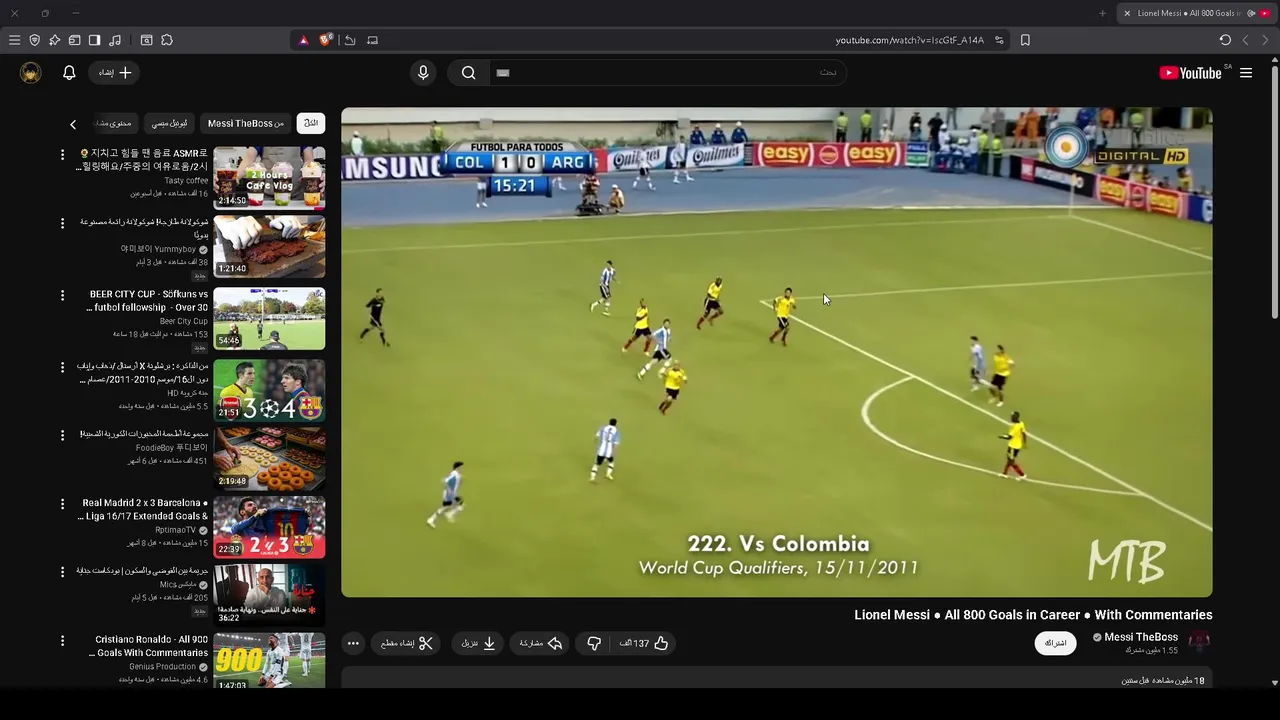
Task: Select the partially hidden leftmost filter chip
Action: click(115, 123)
